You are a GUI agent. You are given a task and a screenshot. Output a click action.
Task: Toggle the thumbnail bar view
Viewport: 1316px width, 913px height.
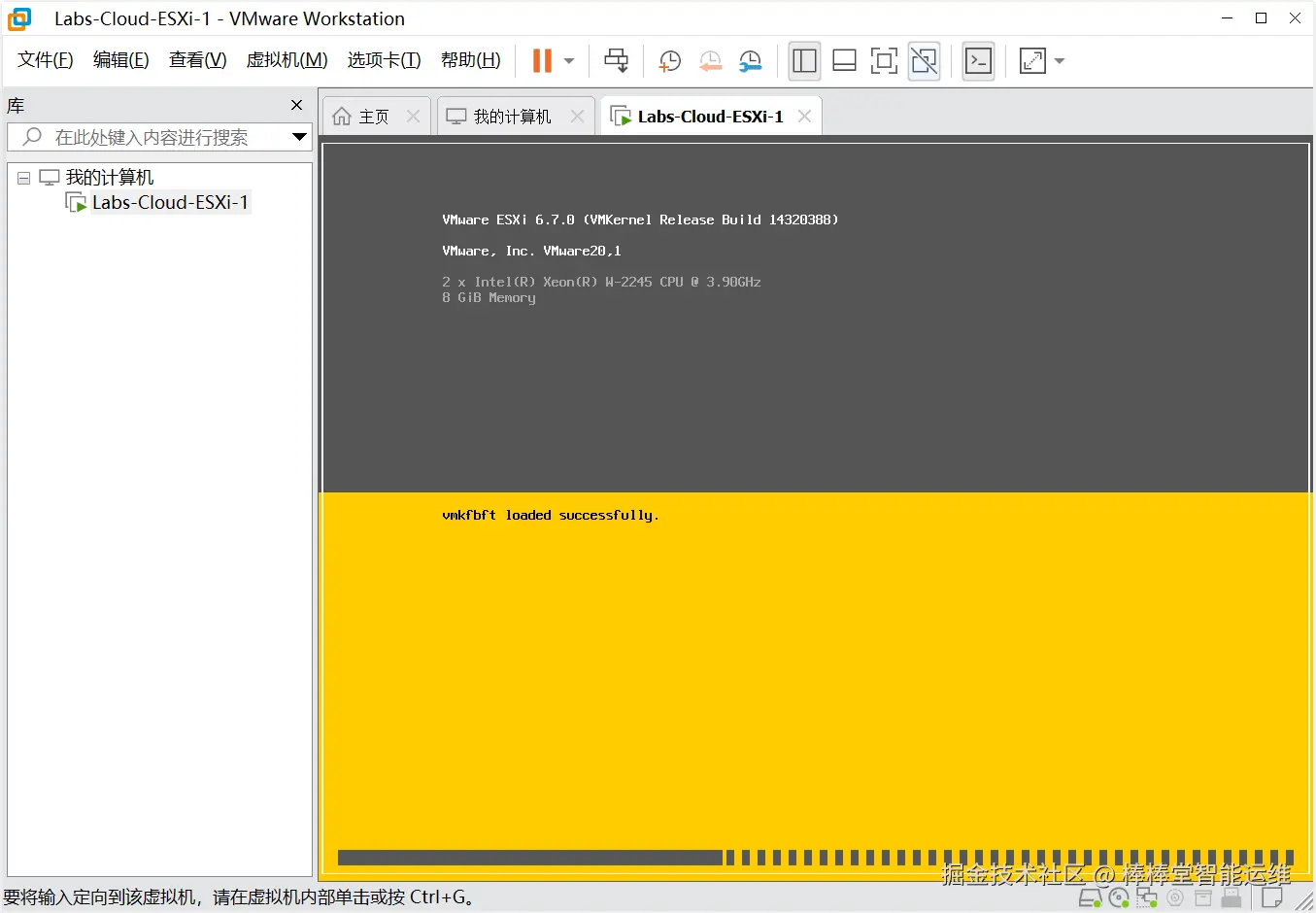844,60
